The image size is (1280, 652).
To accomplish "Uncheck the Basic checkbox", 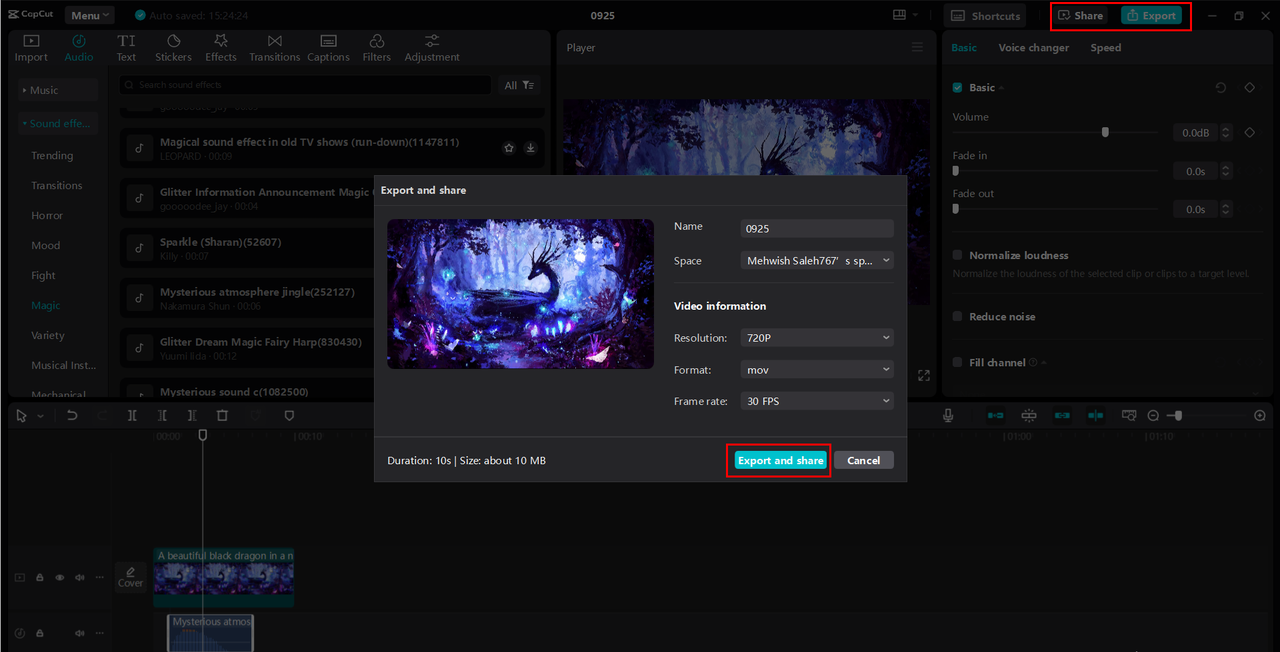I will point(957,88).
